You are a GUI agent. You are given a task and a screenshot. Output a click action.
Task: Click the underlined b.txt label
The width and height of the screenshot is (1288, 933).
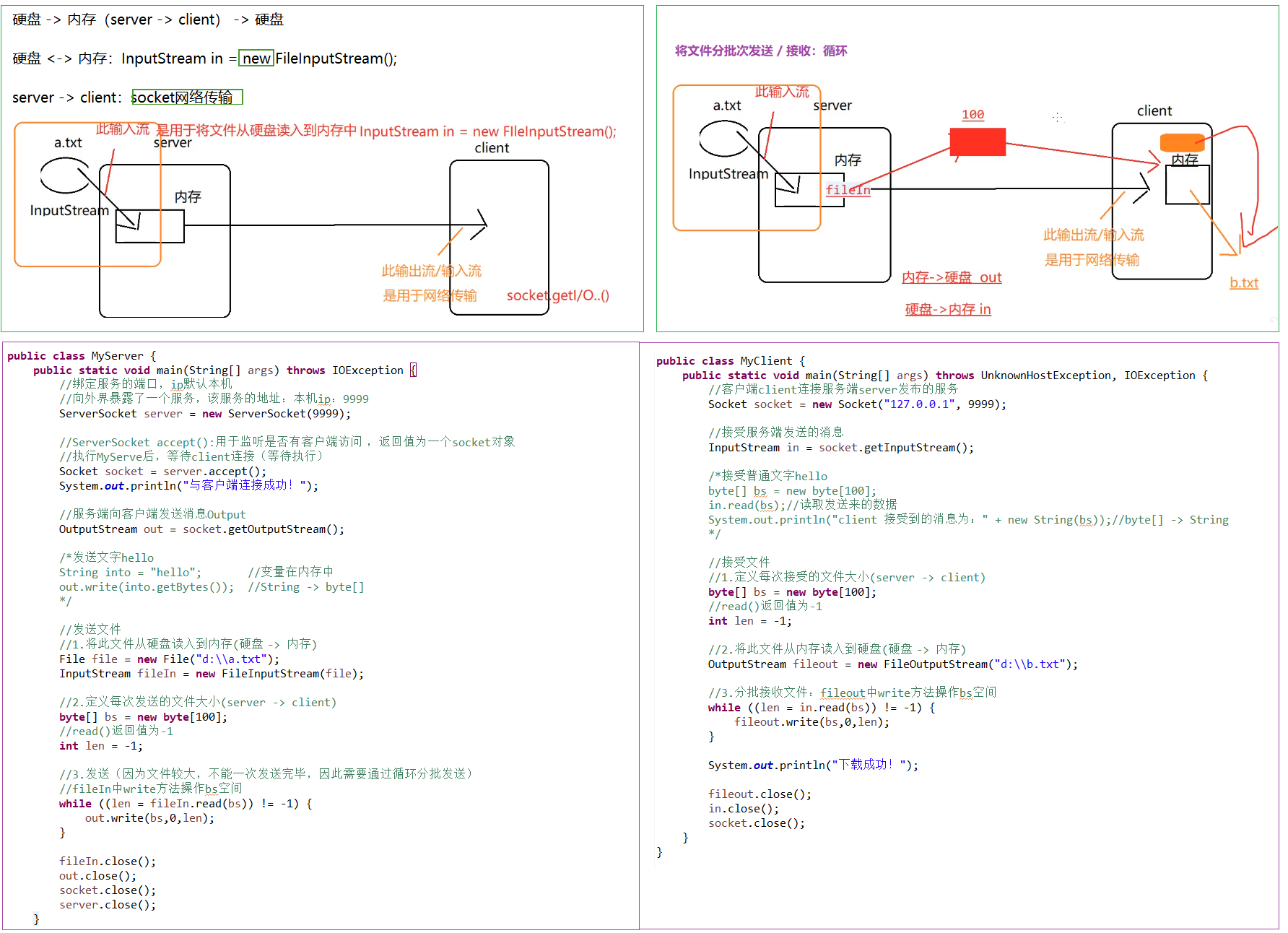(x=1243, y=283)
